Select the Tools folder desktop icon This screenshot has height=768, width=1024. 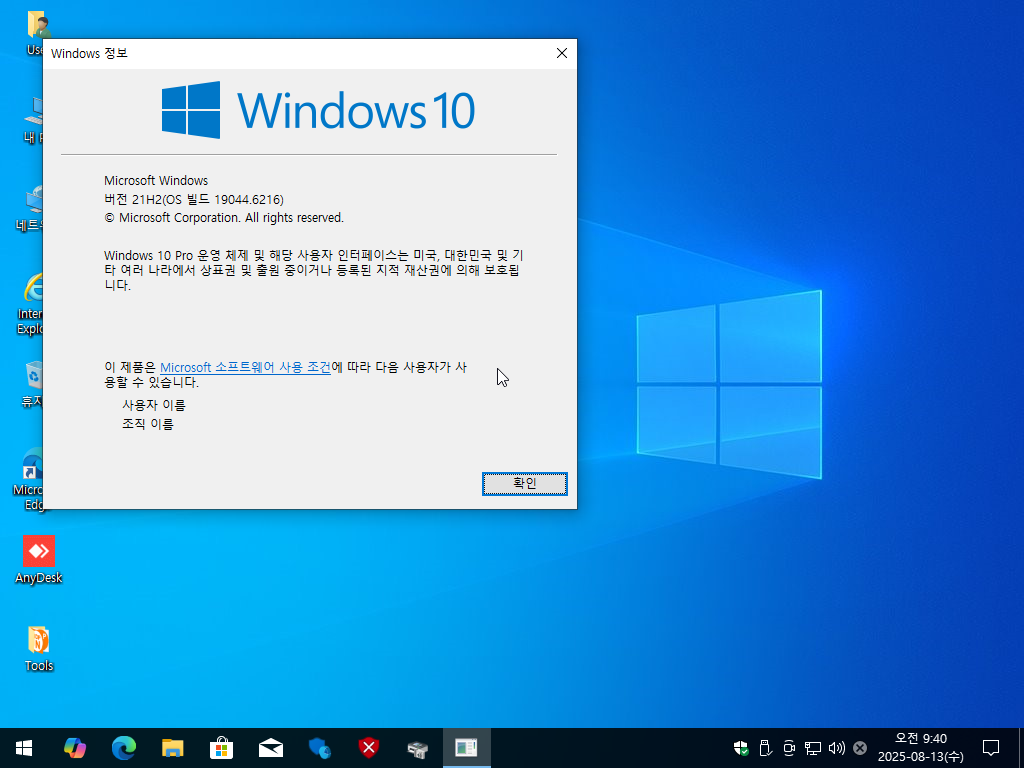pyautogui.click(x=39, y=648)
